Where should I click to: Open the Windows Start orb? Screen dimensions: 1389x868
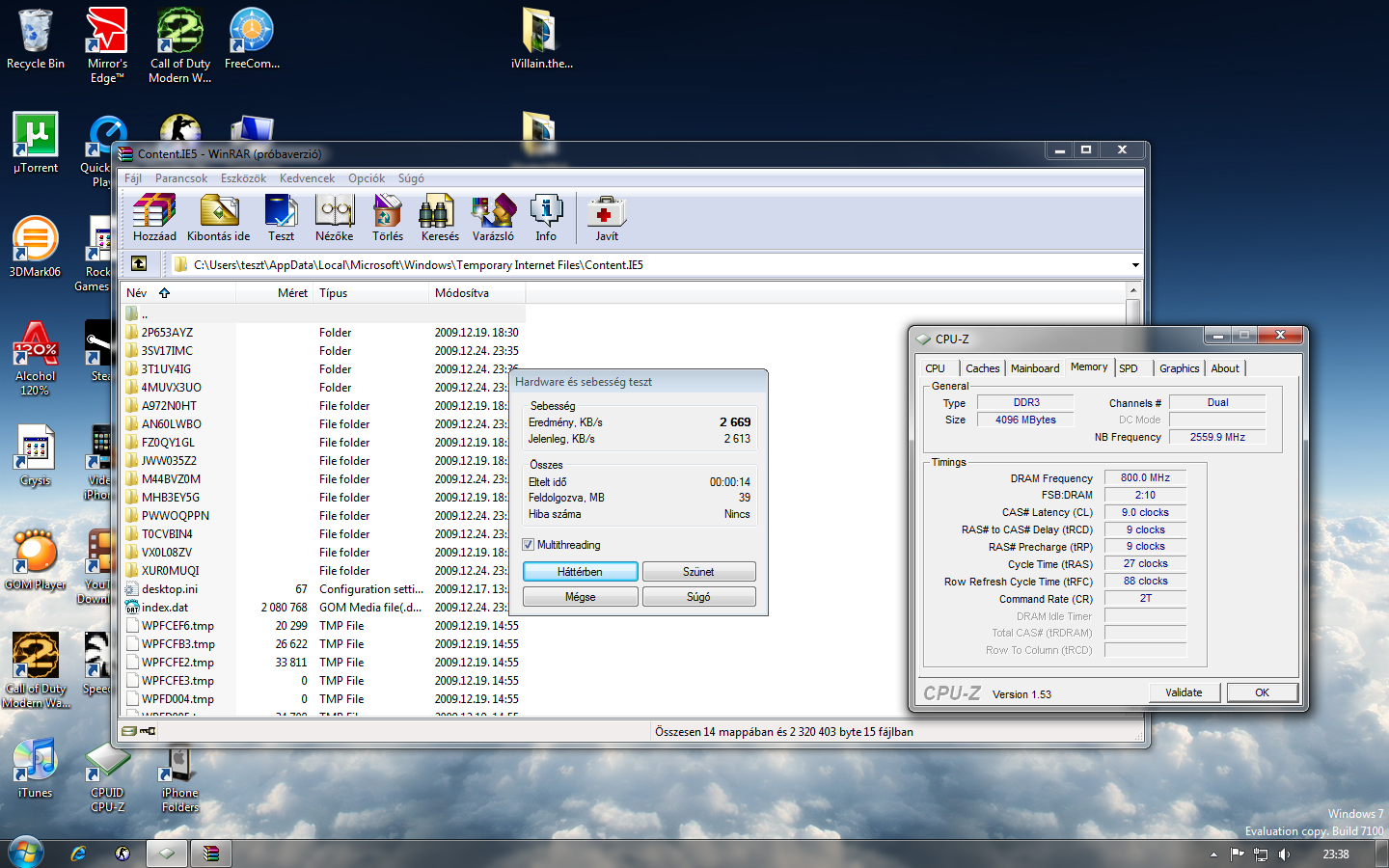[26, 853]
